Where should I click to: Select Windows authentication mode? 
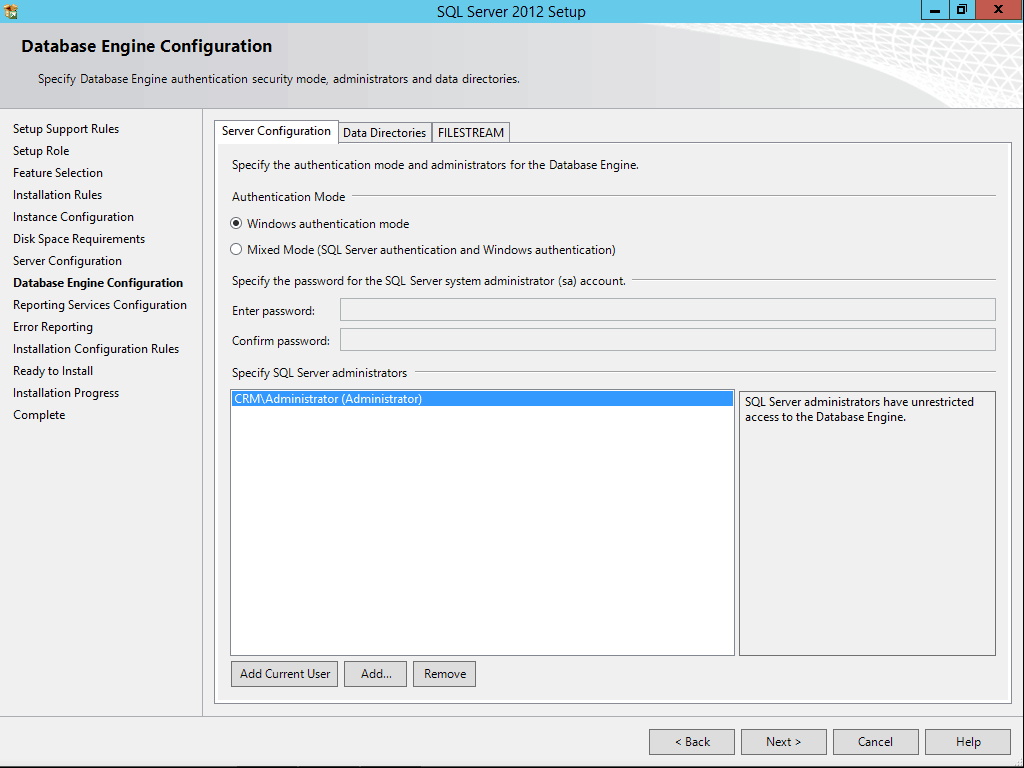pos(320,223)
